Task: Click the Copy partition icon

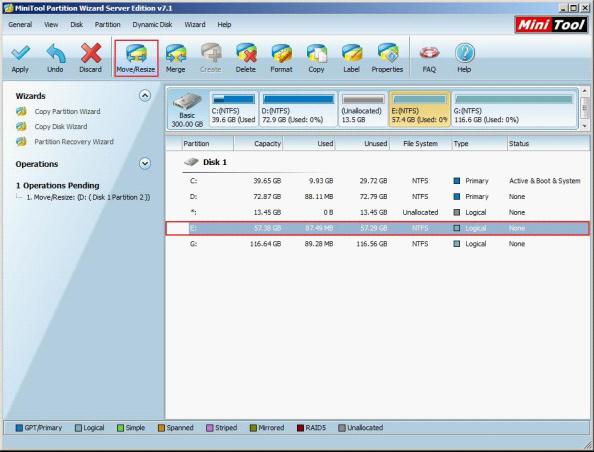Action: tap(317, 53)
